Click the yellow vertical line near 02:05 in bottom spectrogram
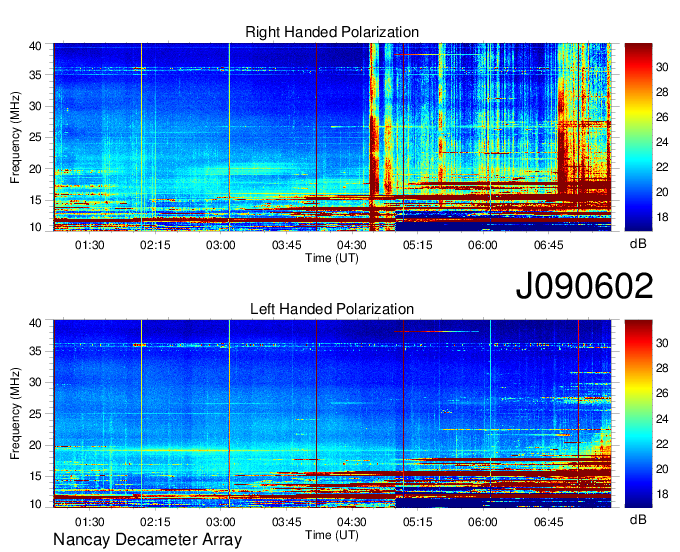The width and height of the screenshot is (680, 552). point(141,414)
